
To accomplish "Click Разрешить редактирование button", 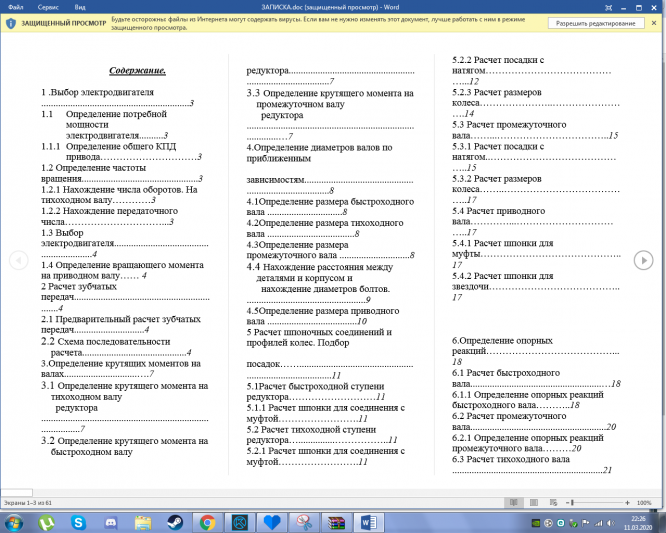I will tap(595, 23).
